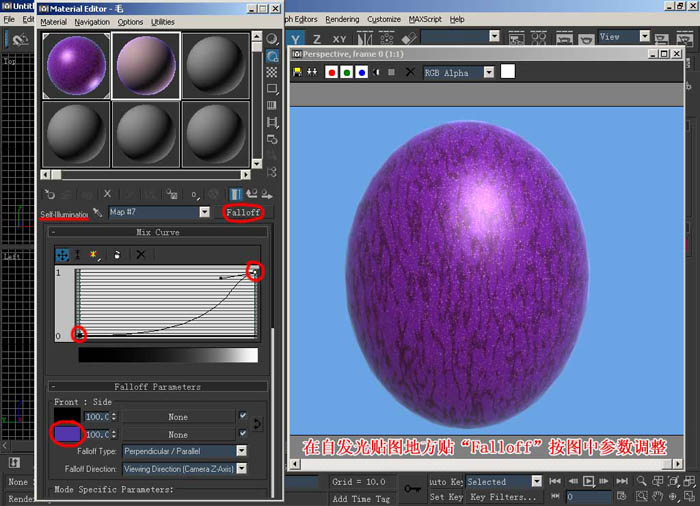The height and width of the screenshot is (506, 700).
Task: Click the swap colors arrow icon
Action: 258,425
